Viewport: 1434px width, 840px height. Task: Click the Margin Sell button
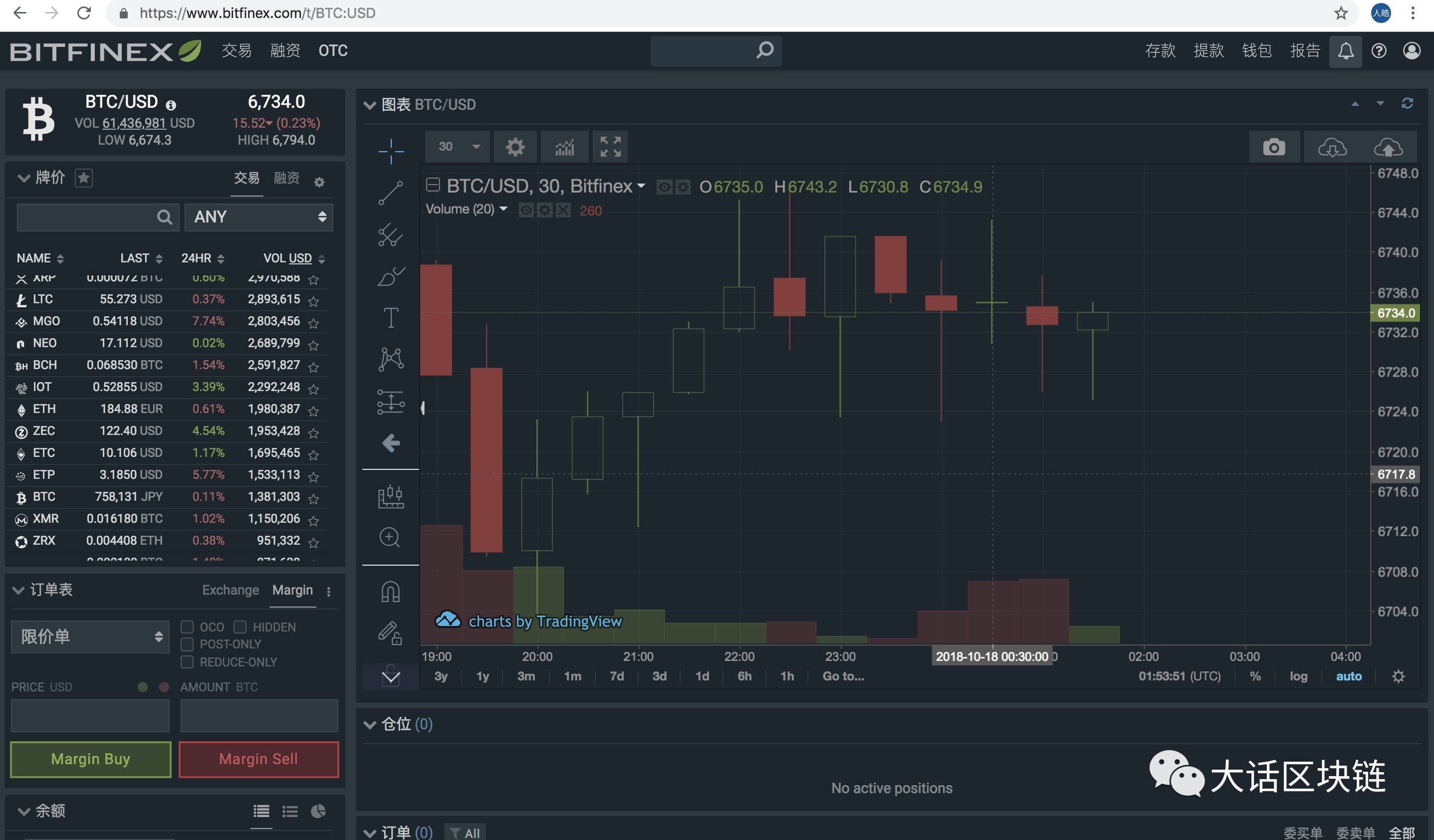pyautogui.click(x=258, y=759)
